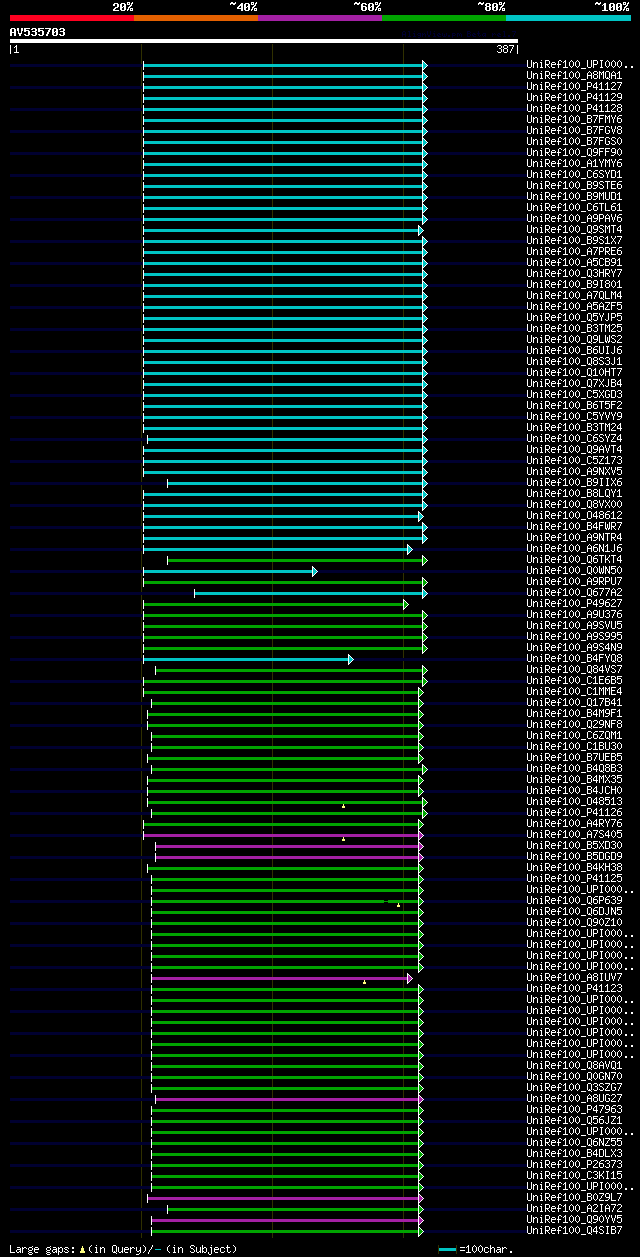The height and width of the screenshot is (1257, 640).
Task: Select the label UniRef100_A7QLM4
Action: (574, 296)
